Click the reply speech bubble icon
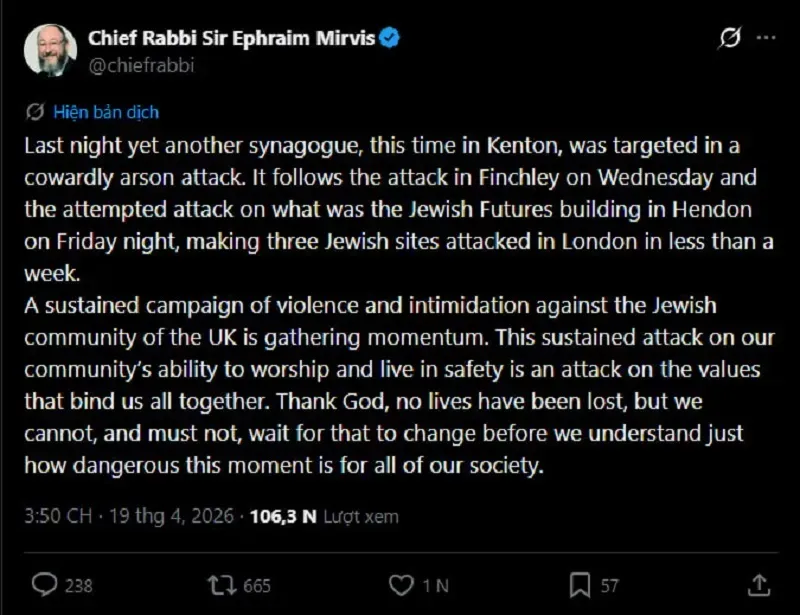Image resolution: width=800 pixels, height=615 pixels. [44, 584]
